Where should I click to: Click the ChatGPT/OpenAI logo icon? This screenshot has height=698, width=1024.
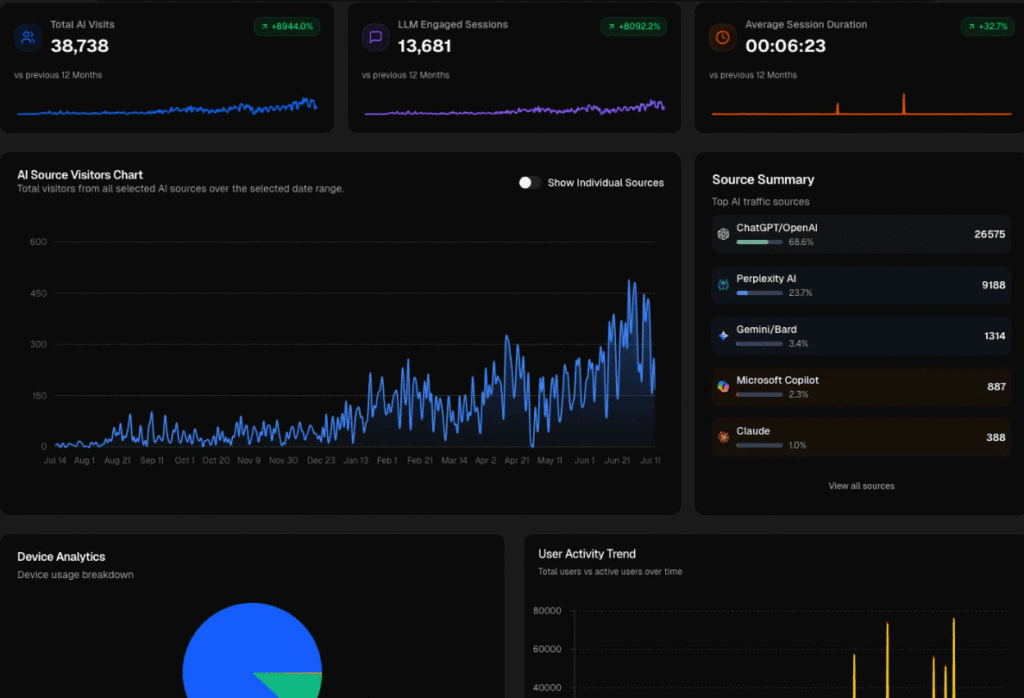pos(723,234)
